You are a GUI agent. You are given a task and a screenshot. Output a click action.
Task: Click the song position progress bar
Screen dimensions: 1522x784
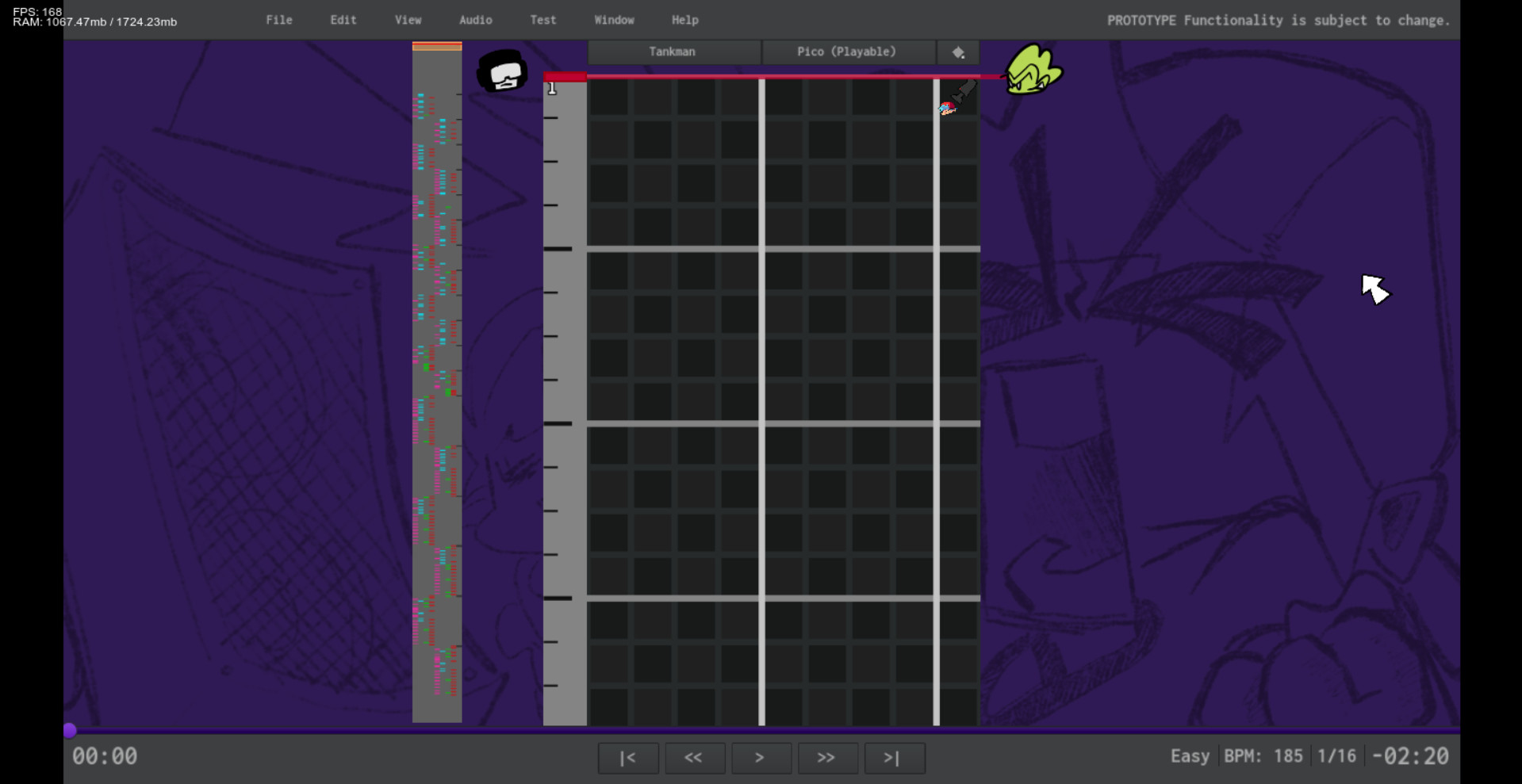761,730
